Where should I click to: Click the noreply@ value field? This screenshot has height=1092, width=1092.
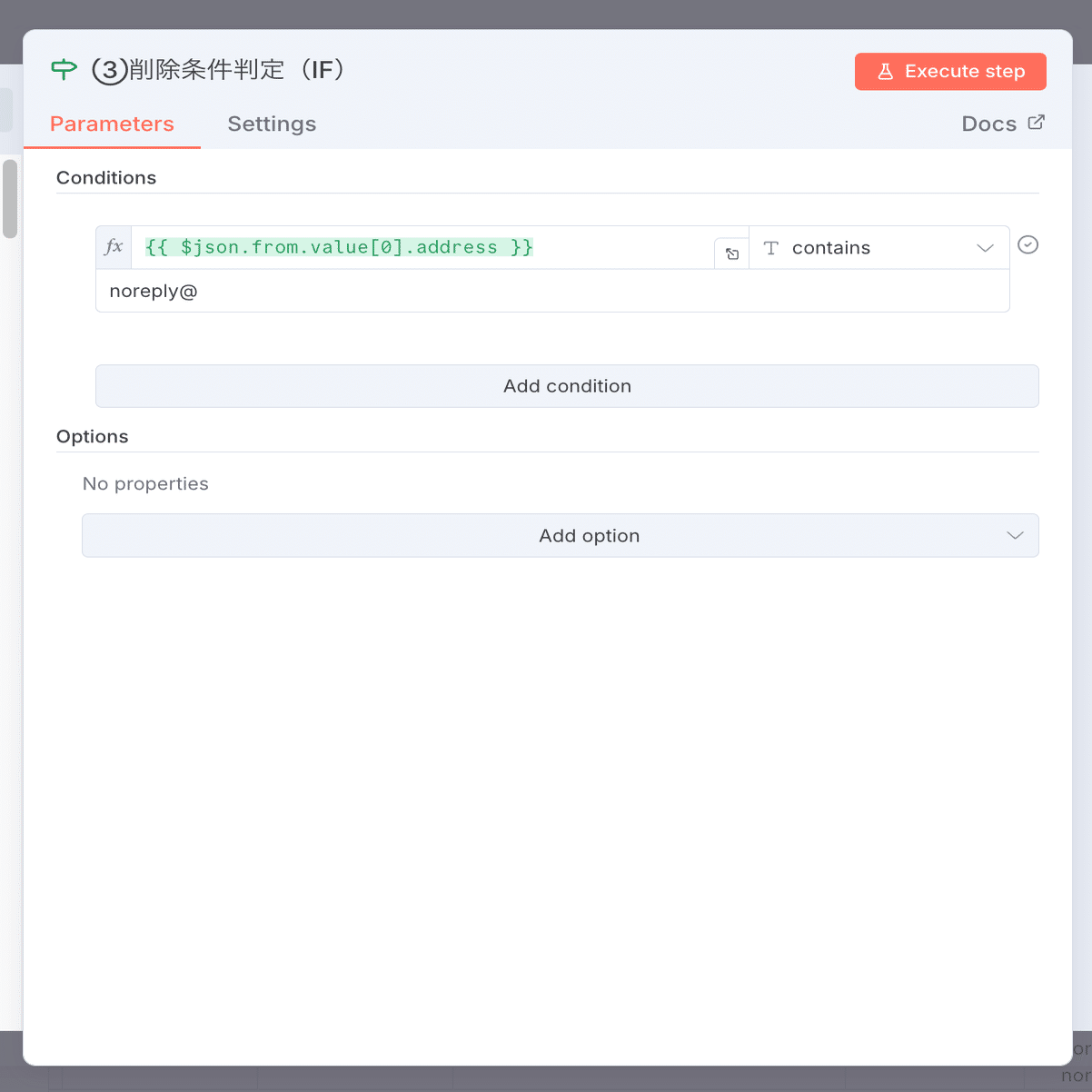click(x=552, y=291)
